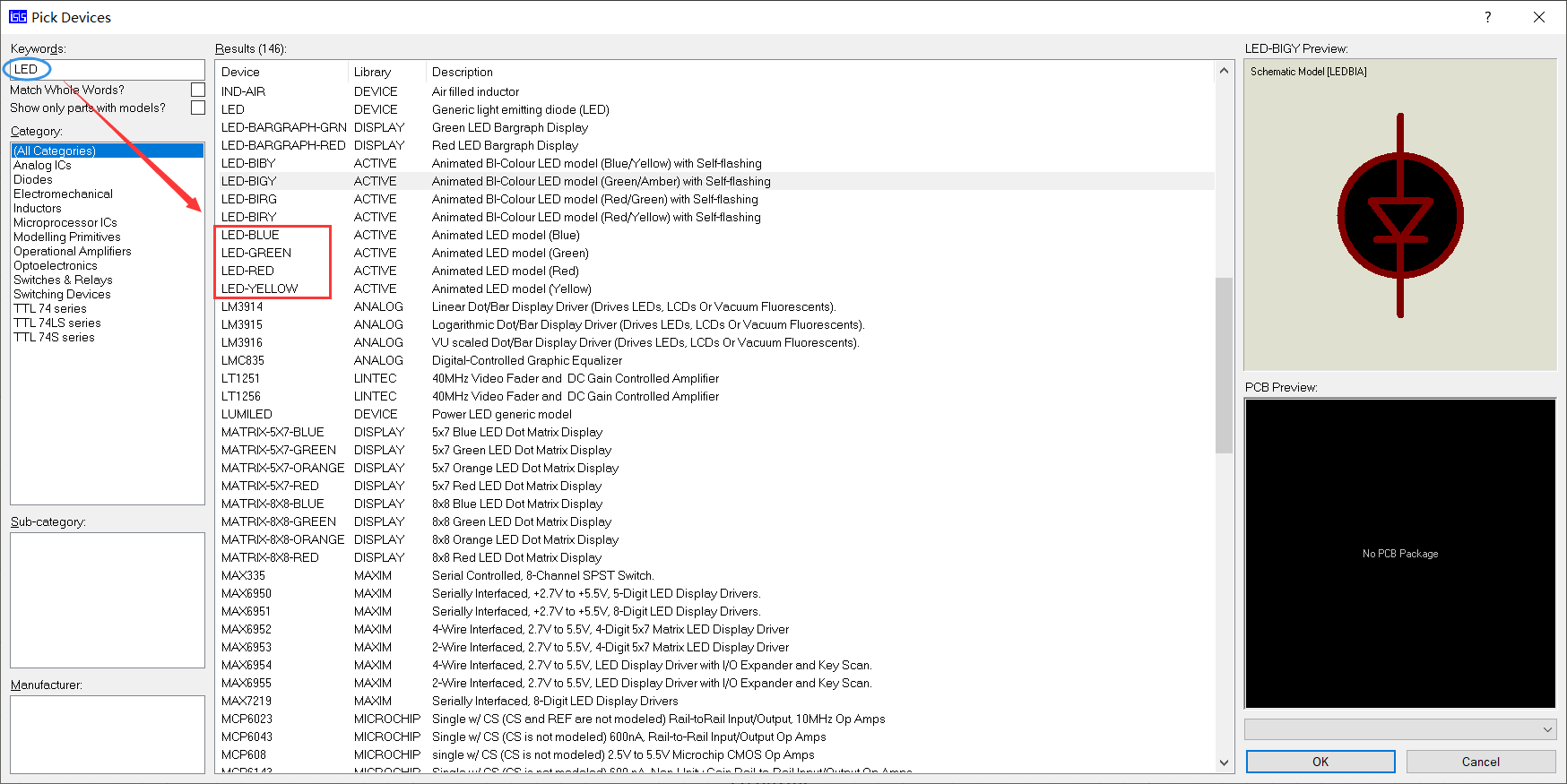This screenshot has width=1567, height=784.
Task: Select LED-BARGRAPH-GRN device row
Action: click(715, 127)
